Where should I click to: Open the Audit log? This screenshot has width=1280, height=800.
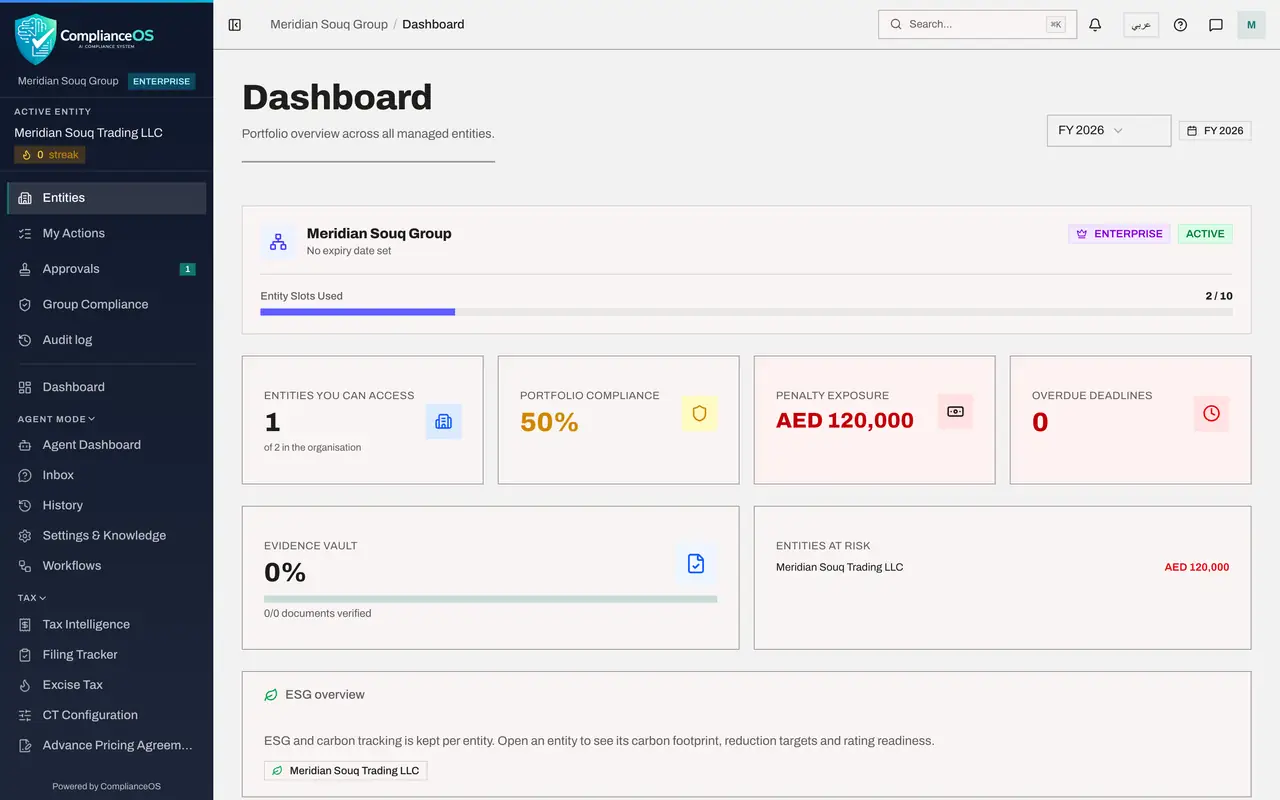click(107, 340)
